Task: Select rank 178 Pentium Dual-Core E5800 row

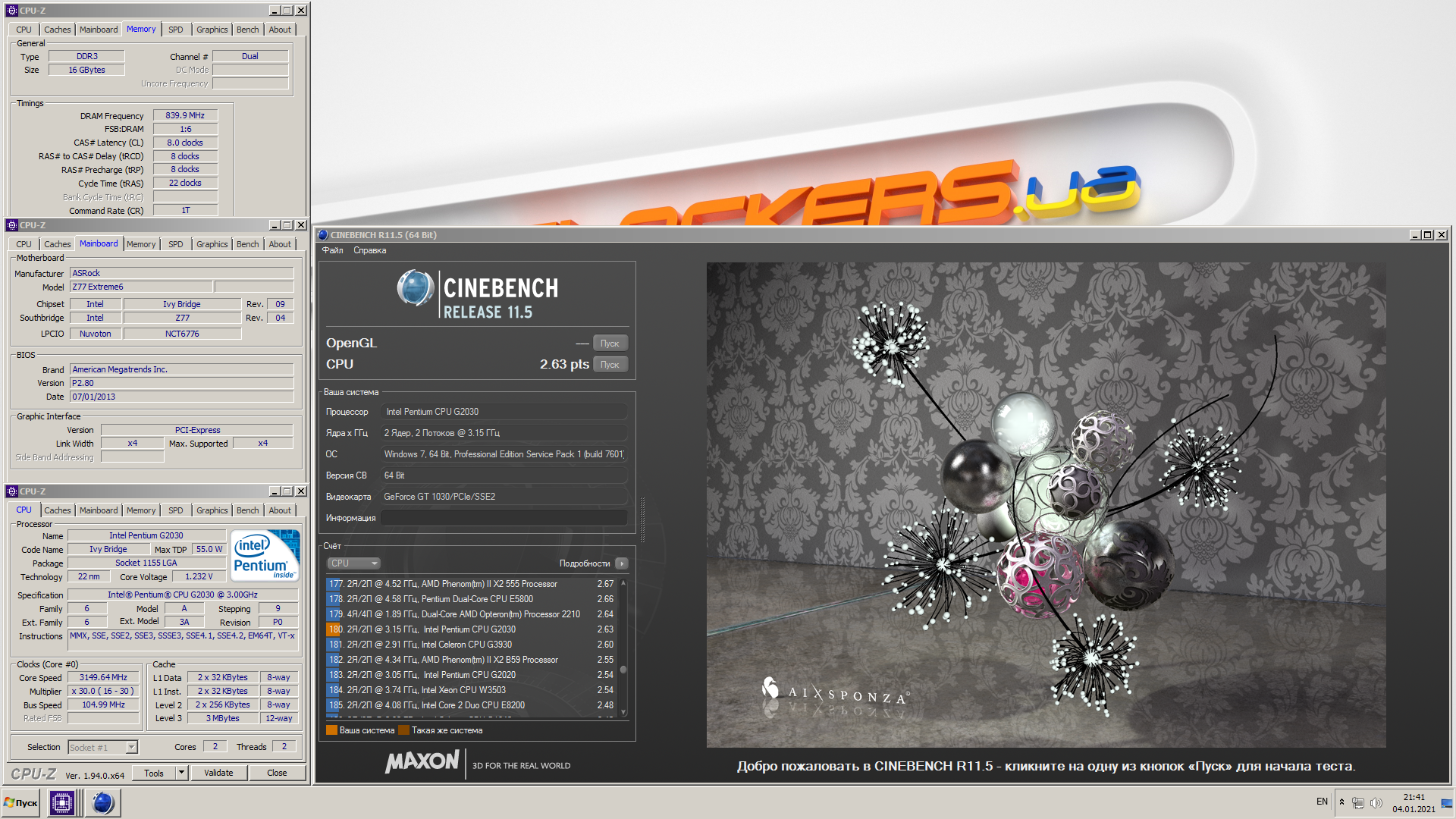Action: pyautogui.click(x=471, y=599)
